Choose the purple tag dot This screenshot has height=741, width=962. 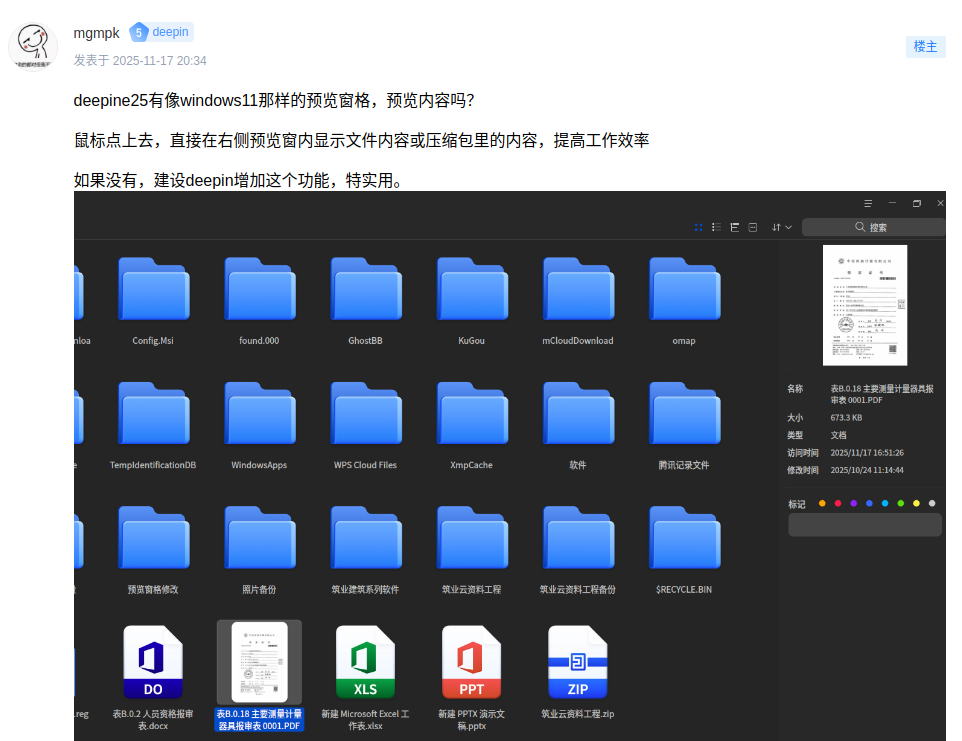[x=853, y=504]
